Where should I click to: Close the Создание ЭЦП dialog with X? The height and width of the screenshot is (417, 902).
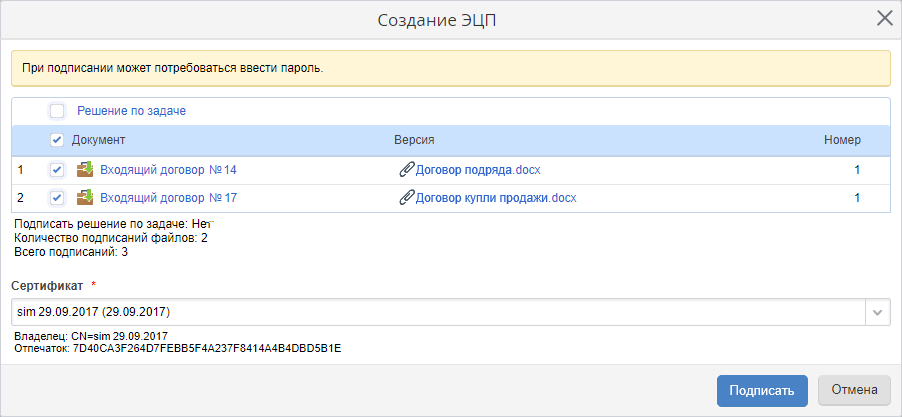tap(884, 18)
